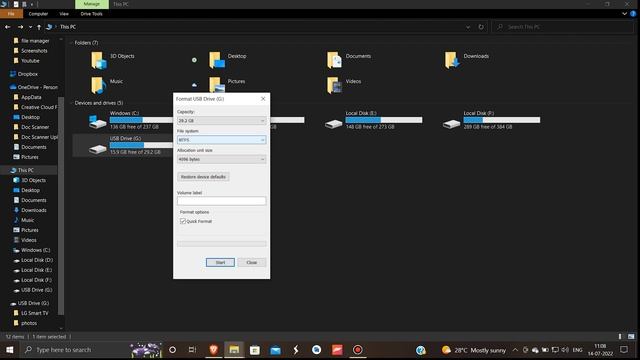Image resolution: width=640 pixels, height=360 pixels.
Task: Open the recent locations dropdown arrow
Action: click(x=30, y=27)
